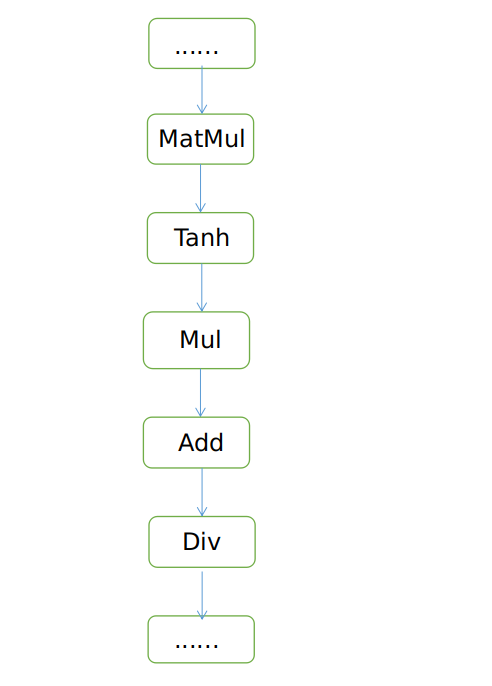Select the connector line from Add to Div

(x=202, y=492)
